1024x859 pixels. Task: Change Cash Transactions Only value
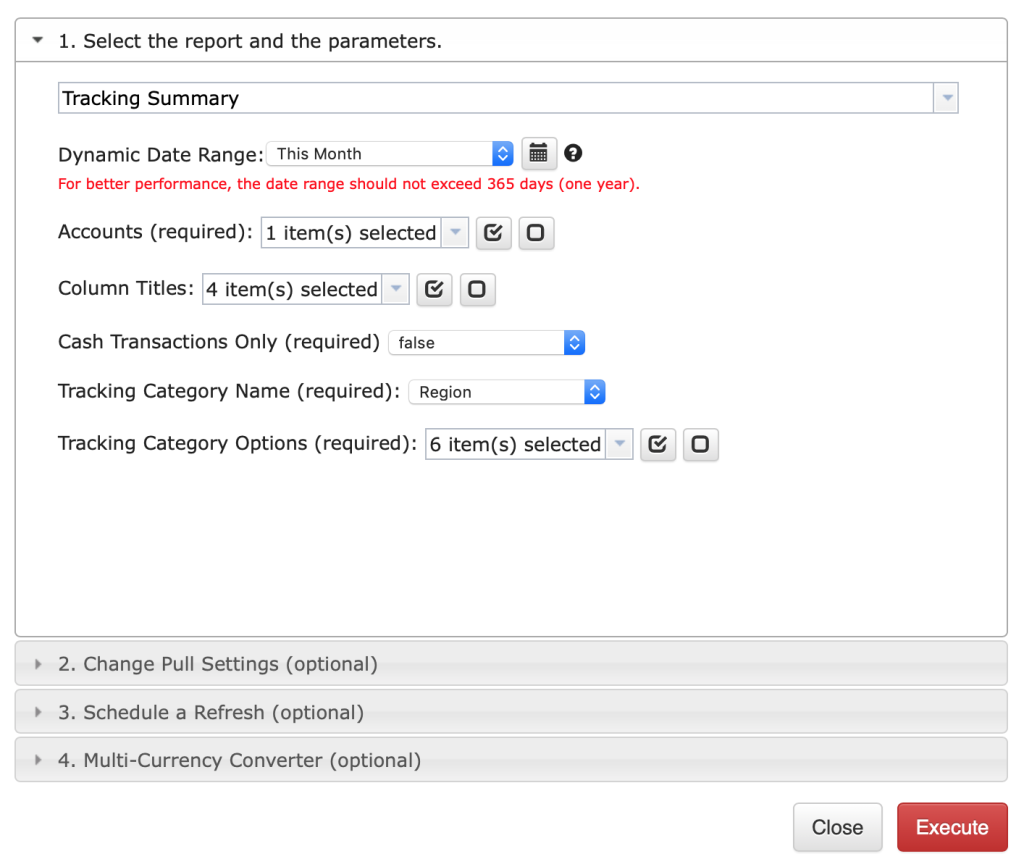[486, 342]
